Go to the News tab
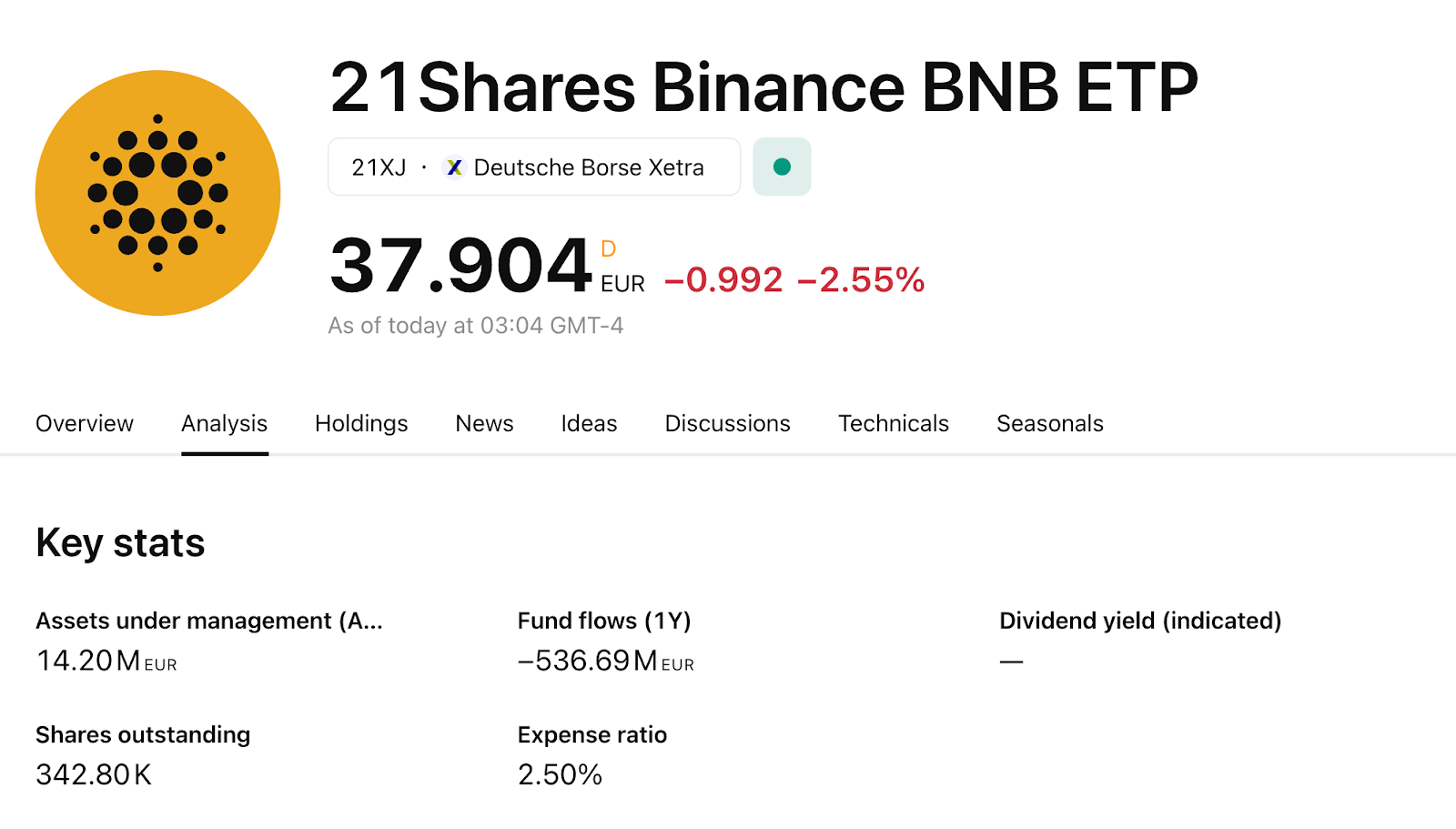This screenshot has height=829, width=1456. pos(484,423)
